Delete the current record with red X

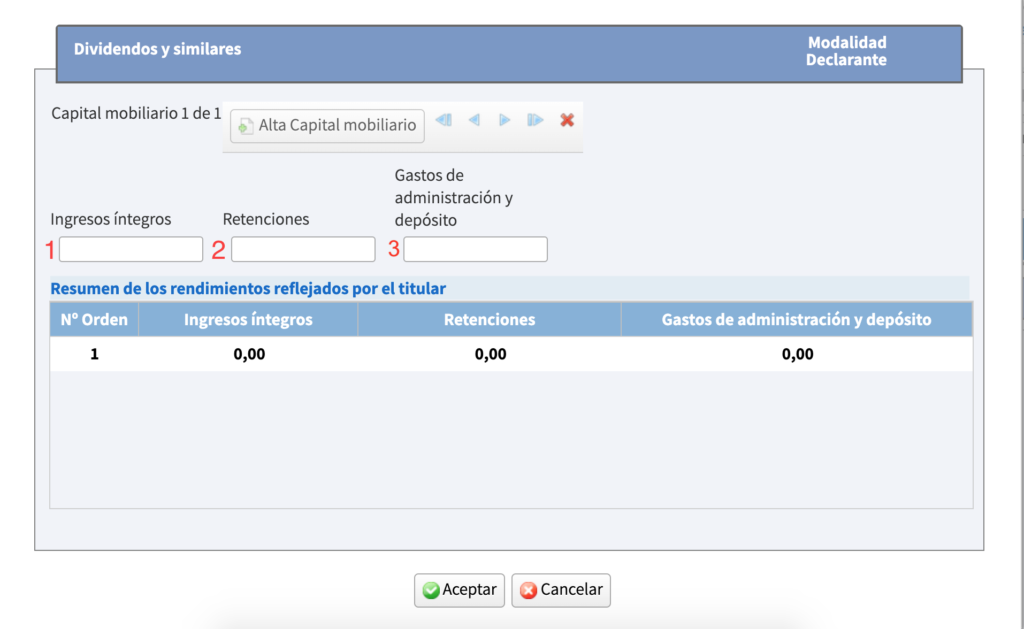tap(567, 120)
